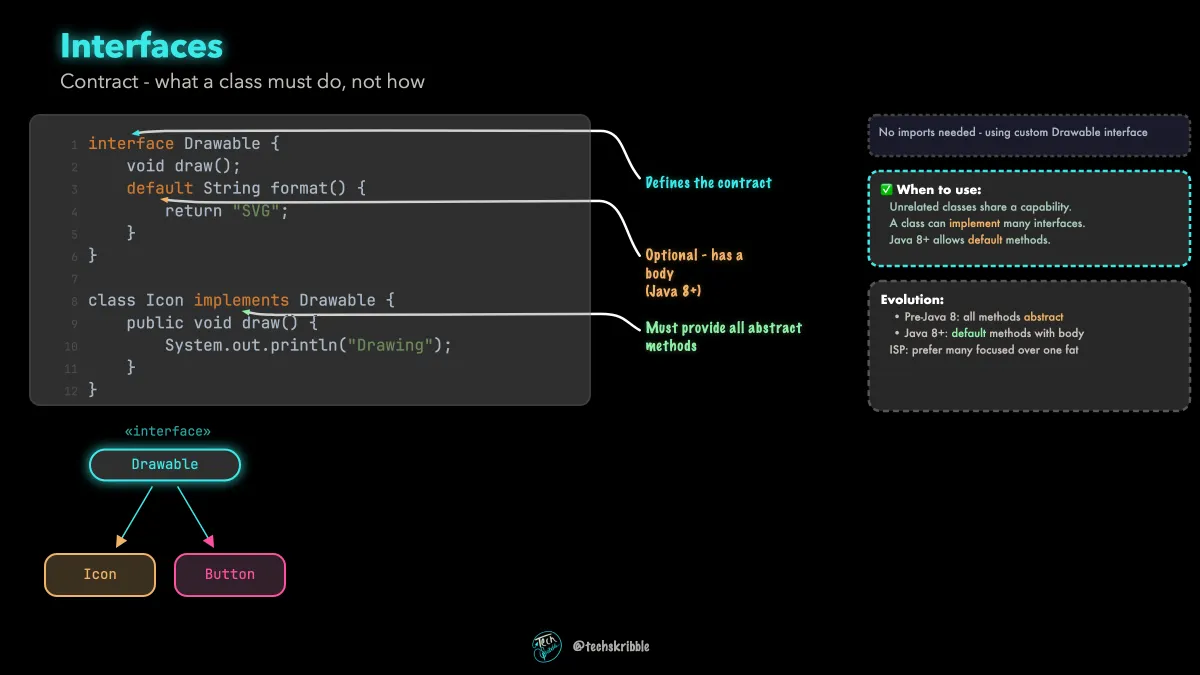Click the Interfaces title heading
This screenshot has height=675, width=1200.
141,46
